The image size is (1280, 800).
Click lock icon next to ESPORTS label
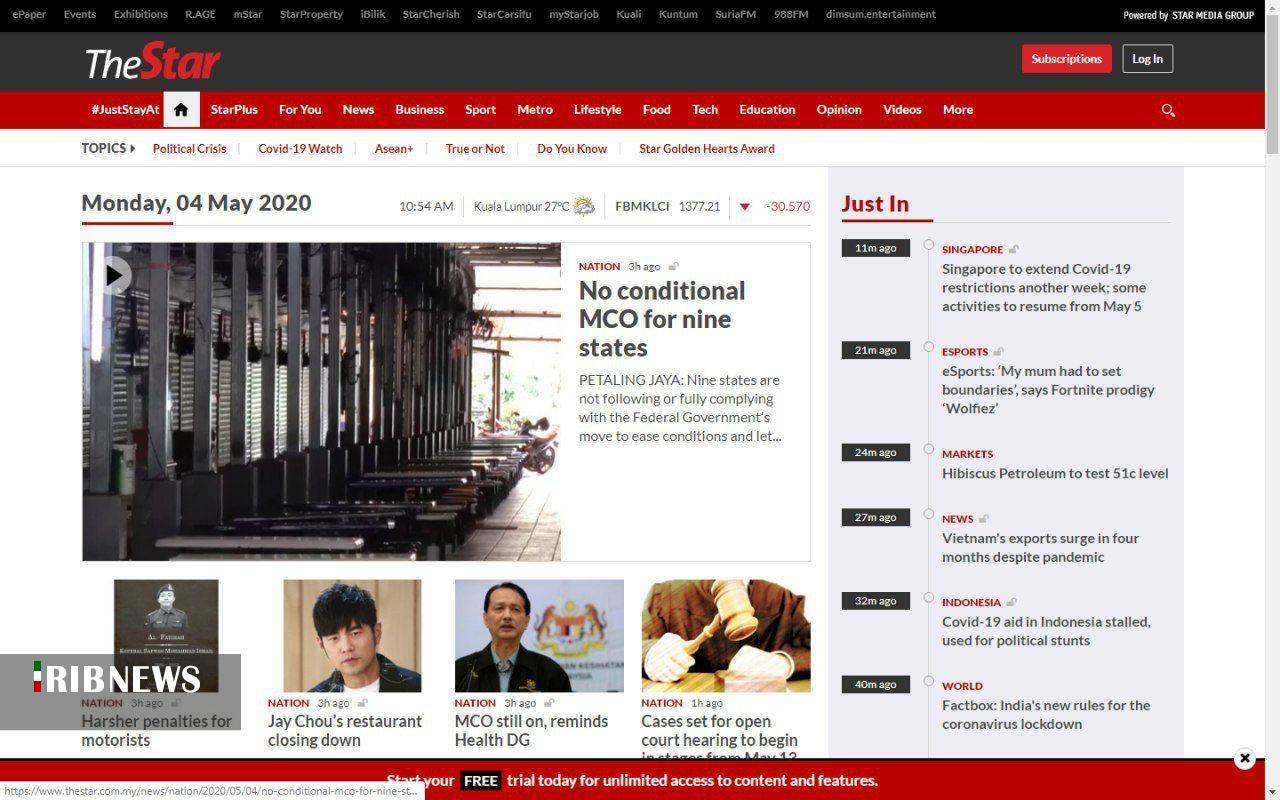999,352
